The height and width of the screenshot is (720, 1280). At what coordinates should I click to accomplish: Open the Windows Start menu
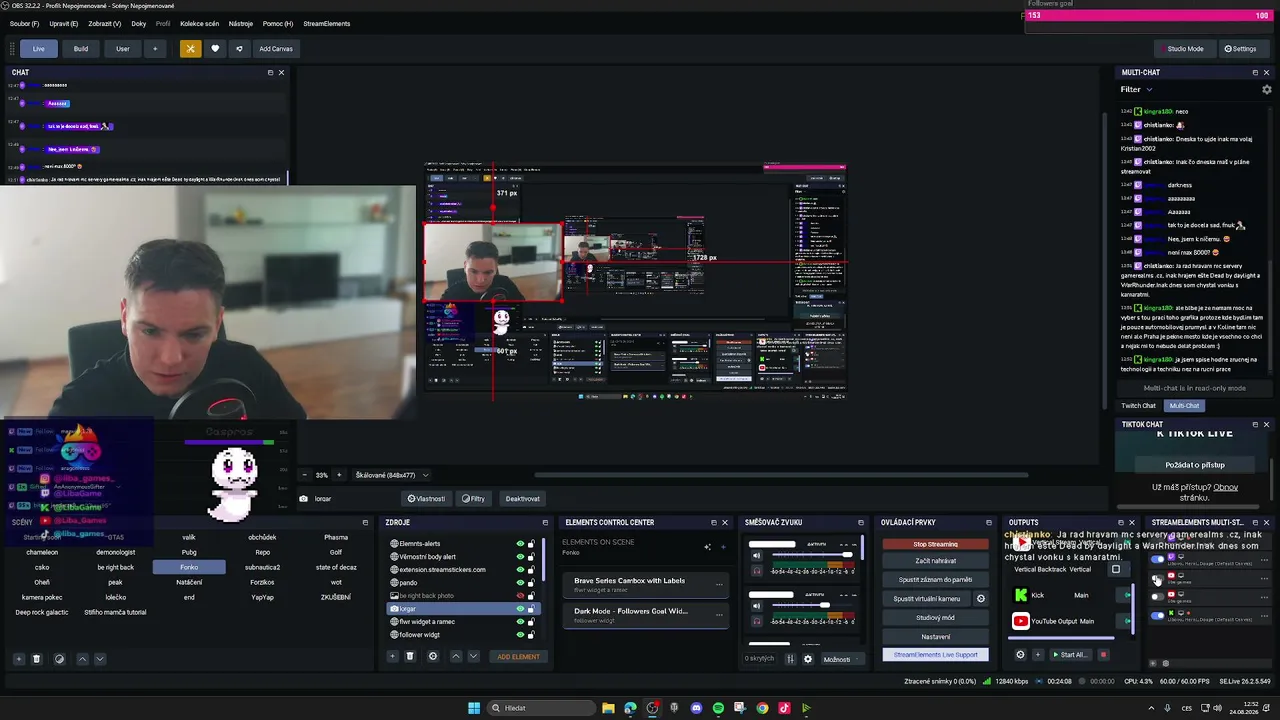[x=474, y=708]
